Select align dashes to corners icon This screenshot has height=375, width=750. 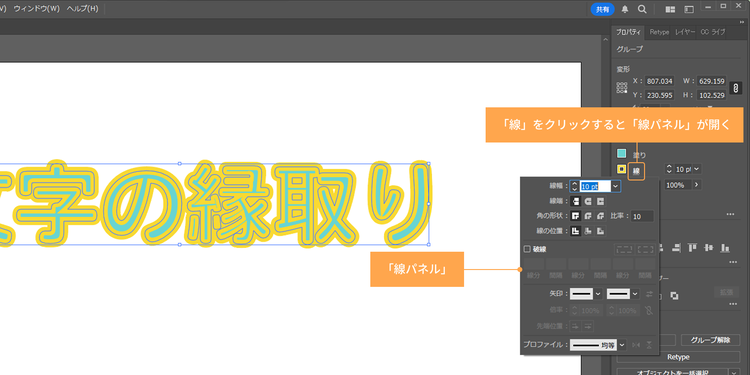(x=645, y=249)
